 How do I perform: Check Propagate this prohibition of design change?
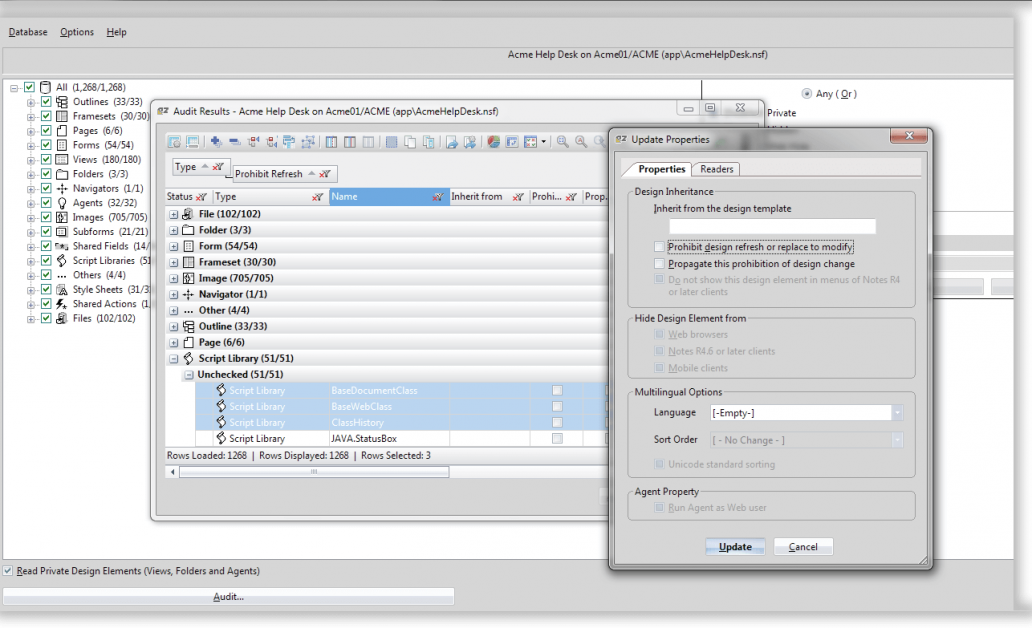coord(659,264)
